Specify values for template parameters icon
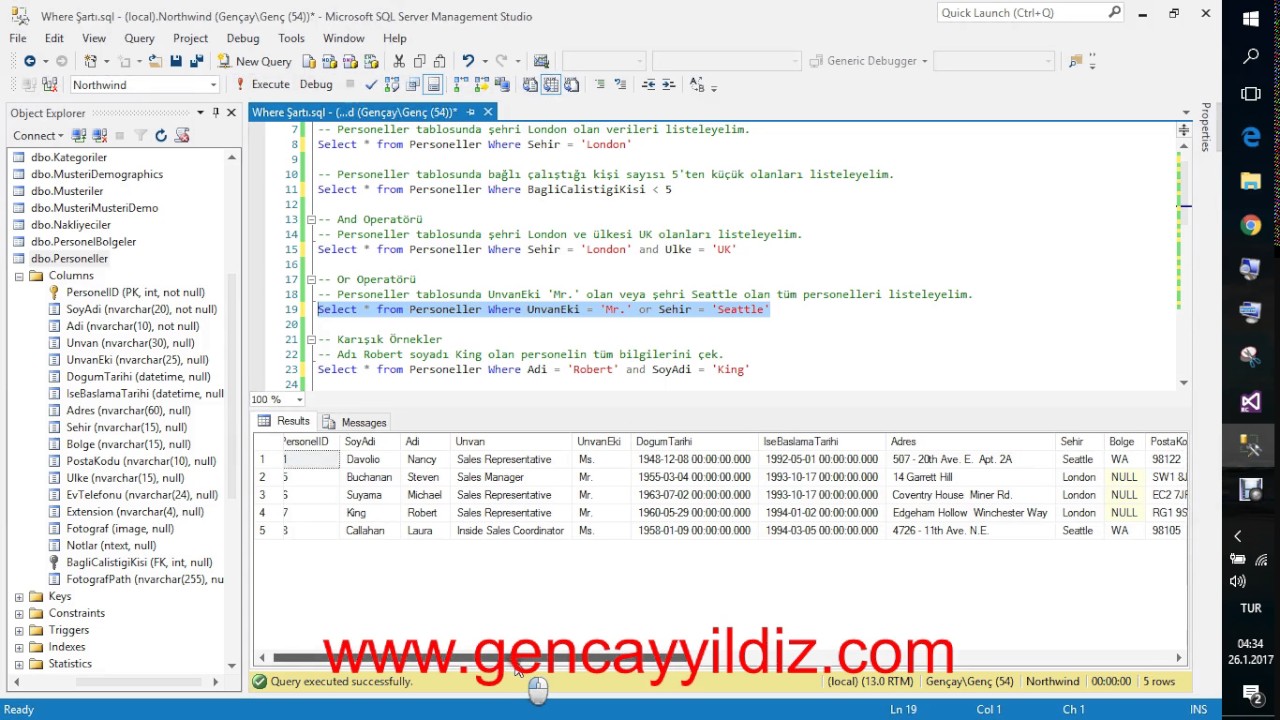 tap(696, 85)
